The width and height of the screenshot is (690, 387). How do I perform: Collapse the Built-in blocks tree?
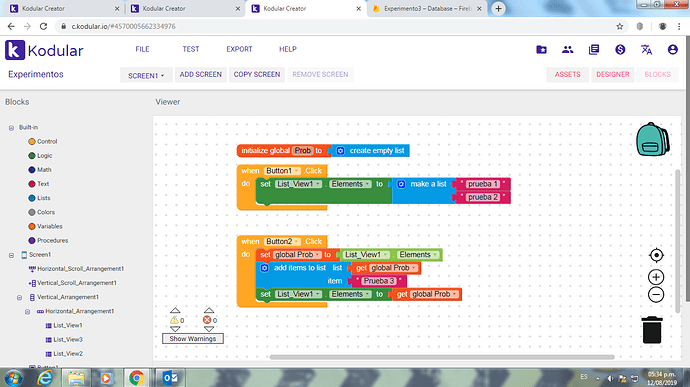click(x=11, y=128)
